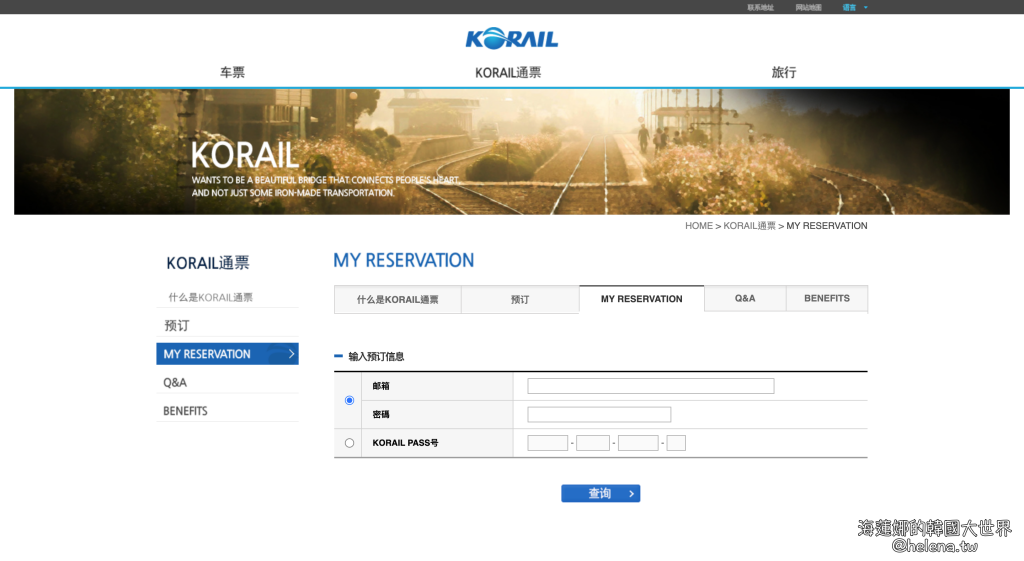Switch to the Q&A tab
Image resolution: width=1024 pixels, height=561 pixels.
[x=745, y=298]
